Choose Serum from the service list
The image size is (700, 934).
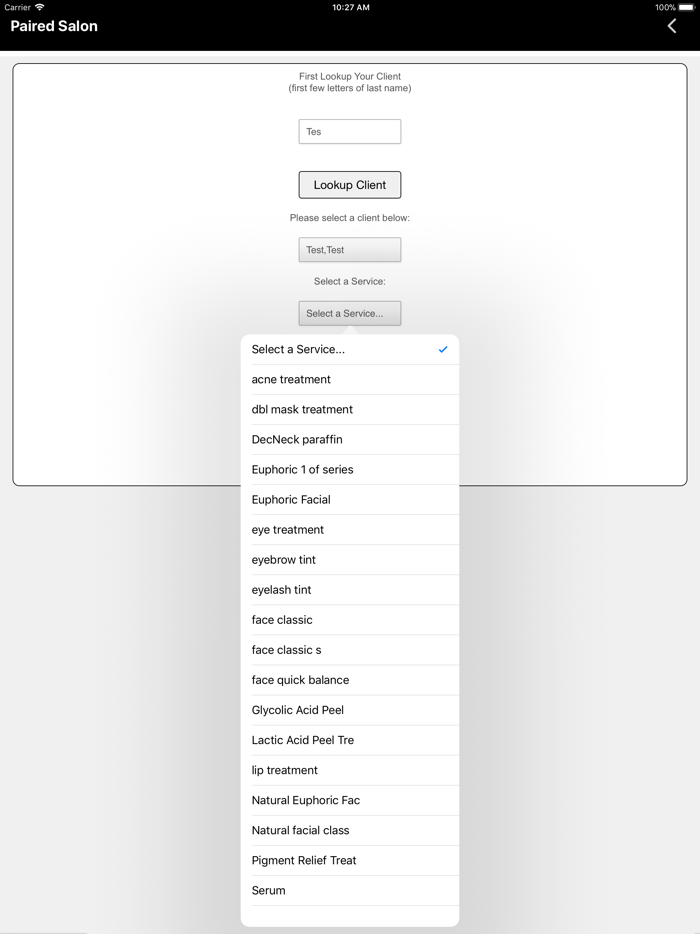click(349, 890)
